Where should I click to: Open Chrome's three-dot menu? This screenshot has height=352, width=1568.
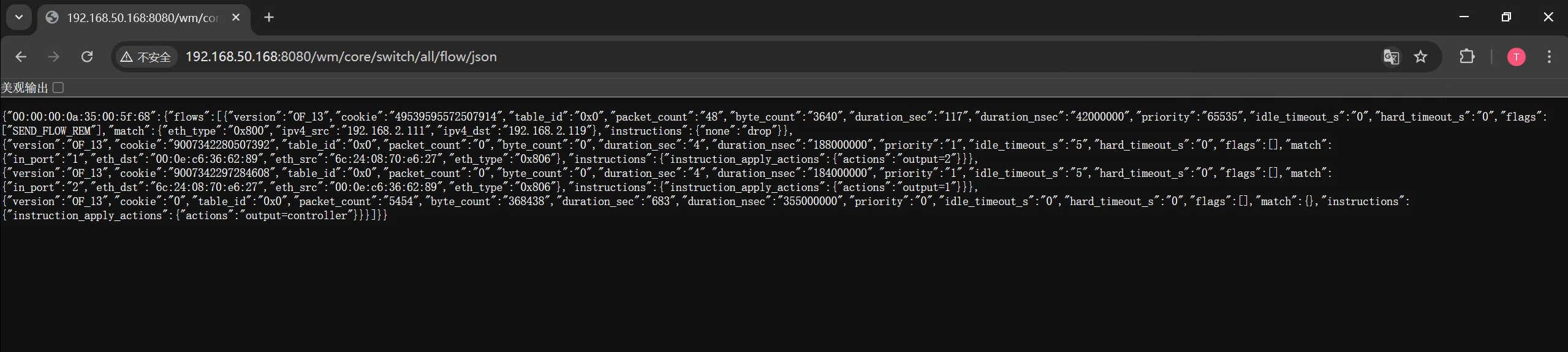(1549, 57)
